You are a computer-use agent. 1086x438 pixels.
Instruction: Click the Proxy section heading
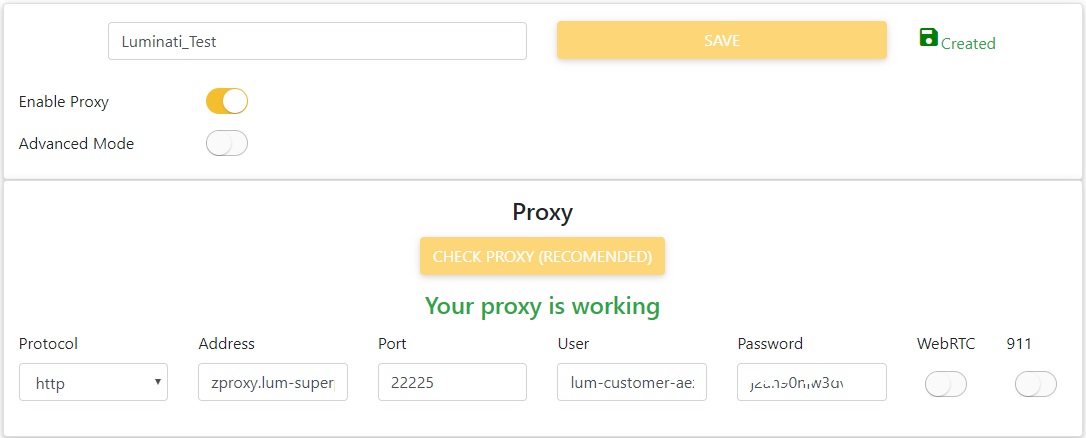pyautogui.click(x=542, y=212)
